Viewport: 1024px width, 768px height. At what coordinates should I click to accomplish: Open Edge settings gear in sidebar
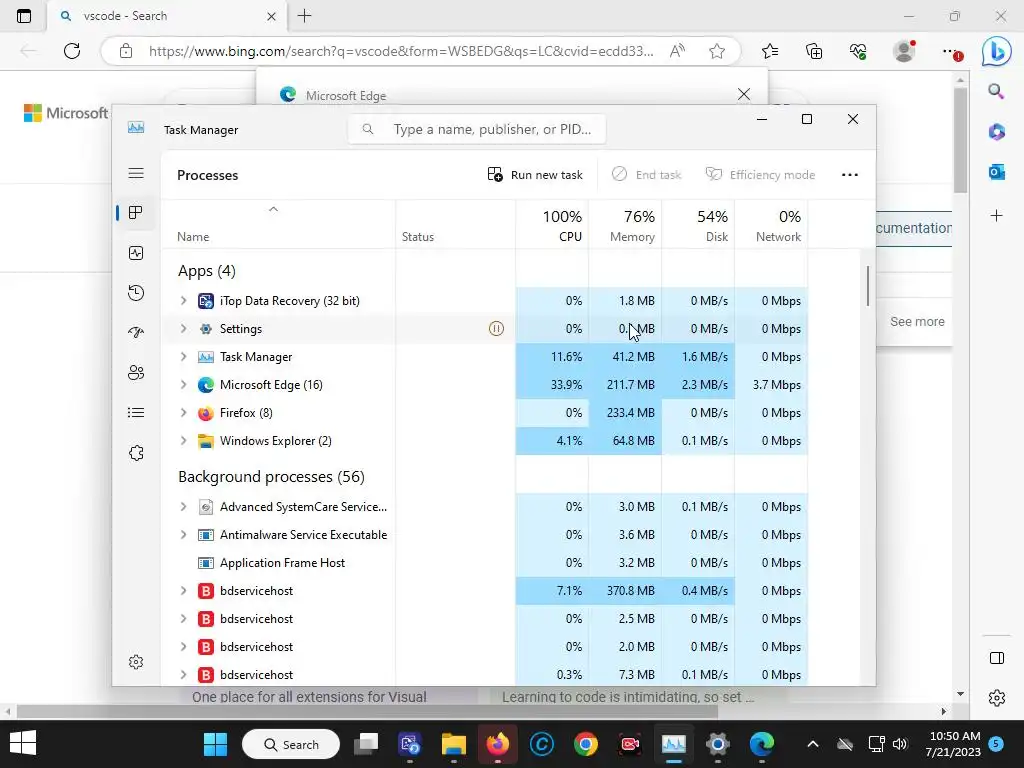pos(997,697)
